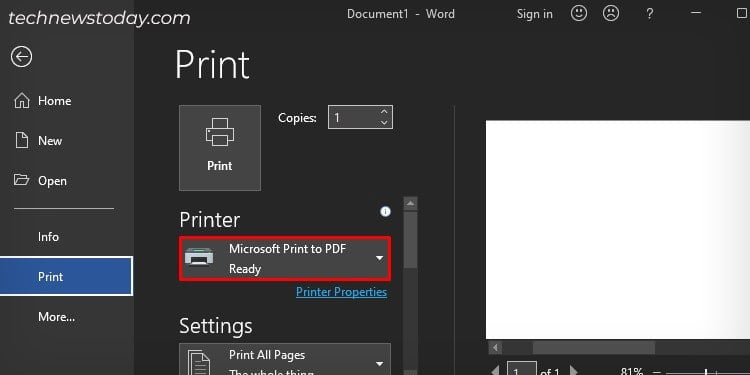Decrease copies with the down stepper arrow
Image resolution: width=750 pixels, height=375 pixels.
[384, 123]
